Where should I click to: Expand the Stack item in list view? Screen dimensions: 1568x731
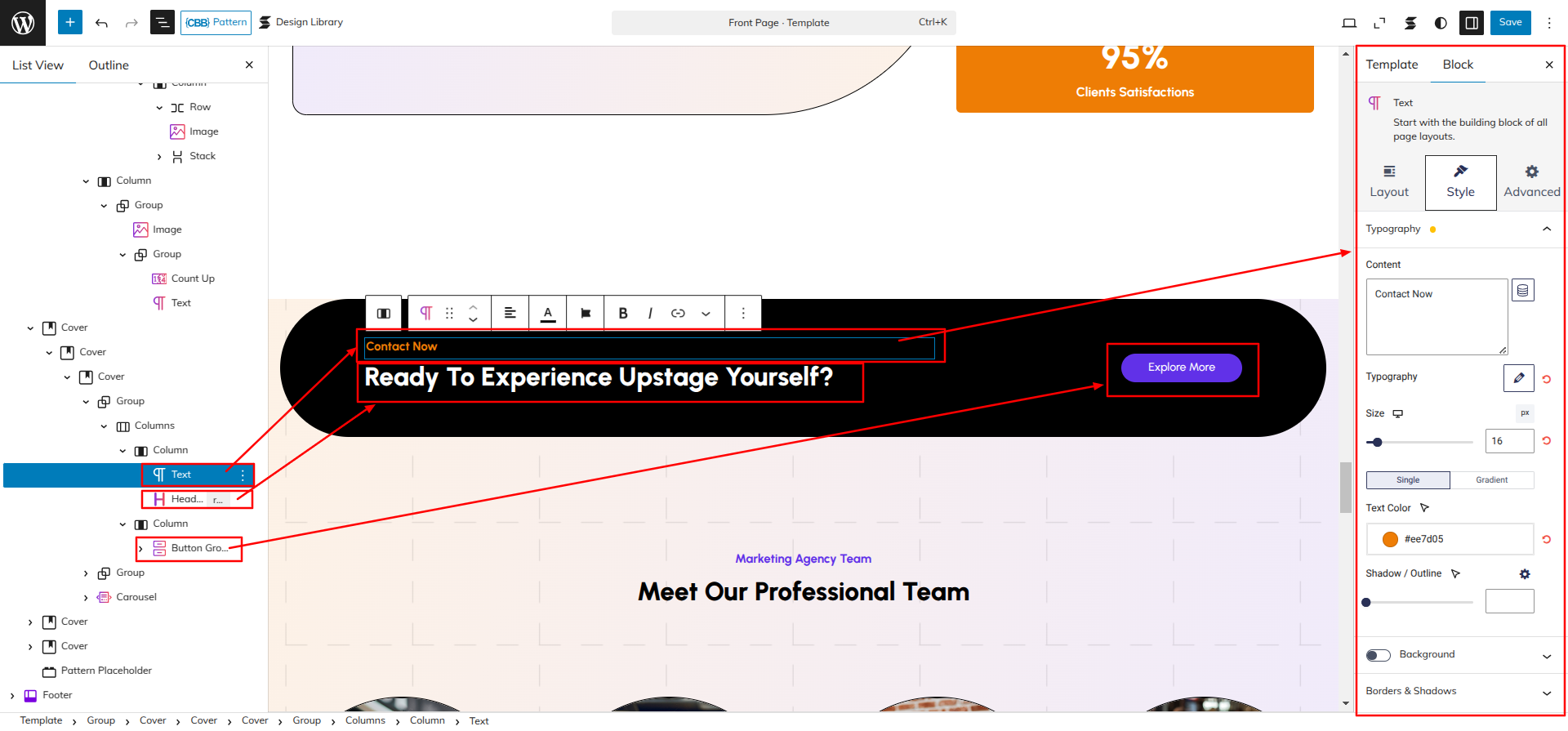coord(159,157)
